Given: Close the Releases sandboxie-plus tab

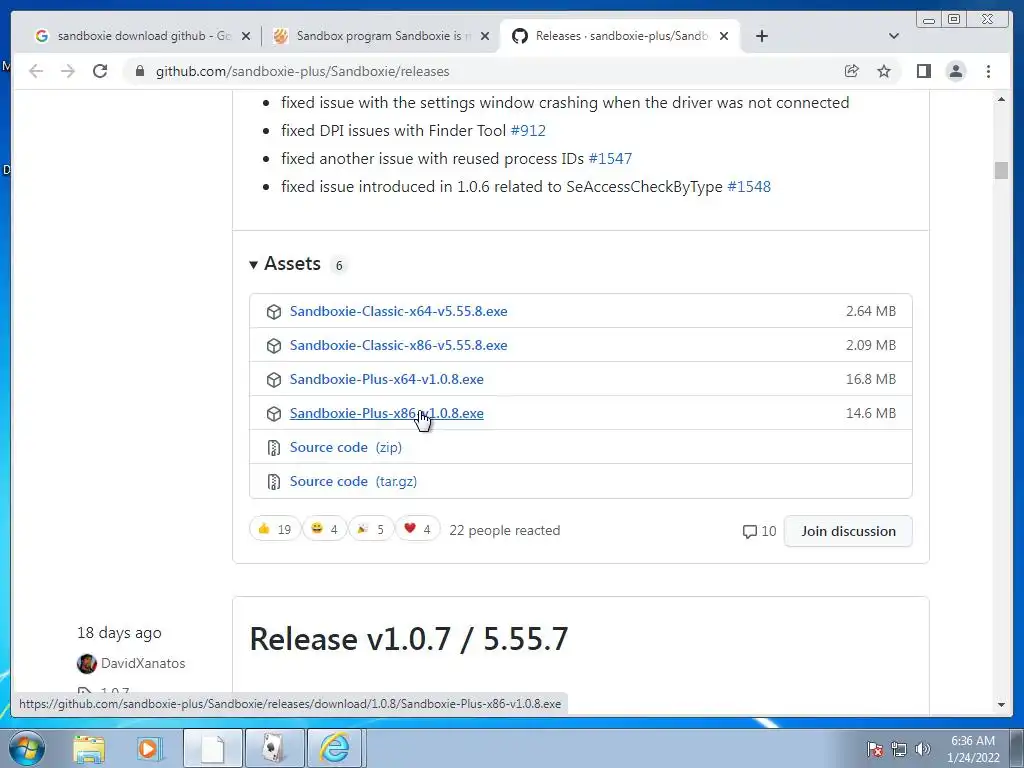Looking at the screenshot, I should pos(724,36).
